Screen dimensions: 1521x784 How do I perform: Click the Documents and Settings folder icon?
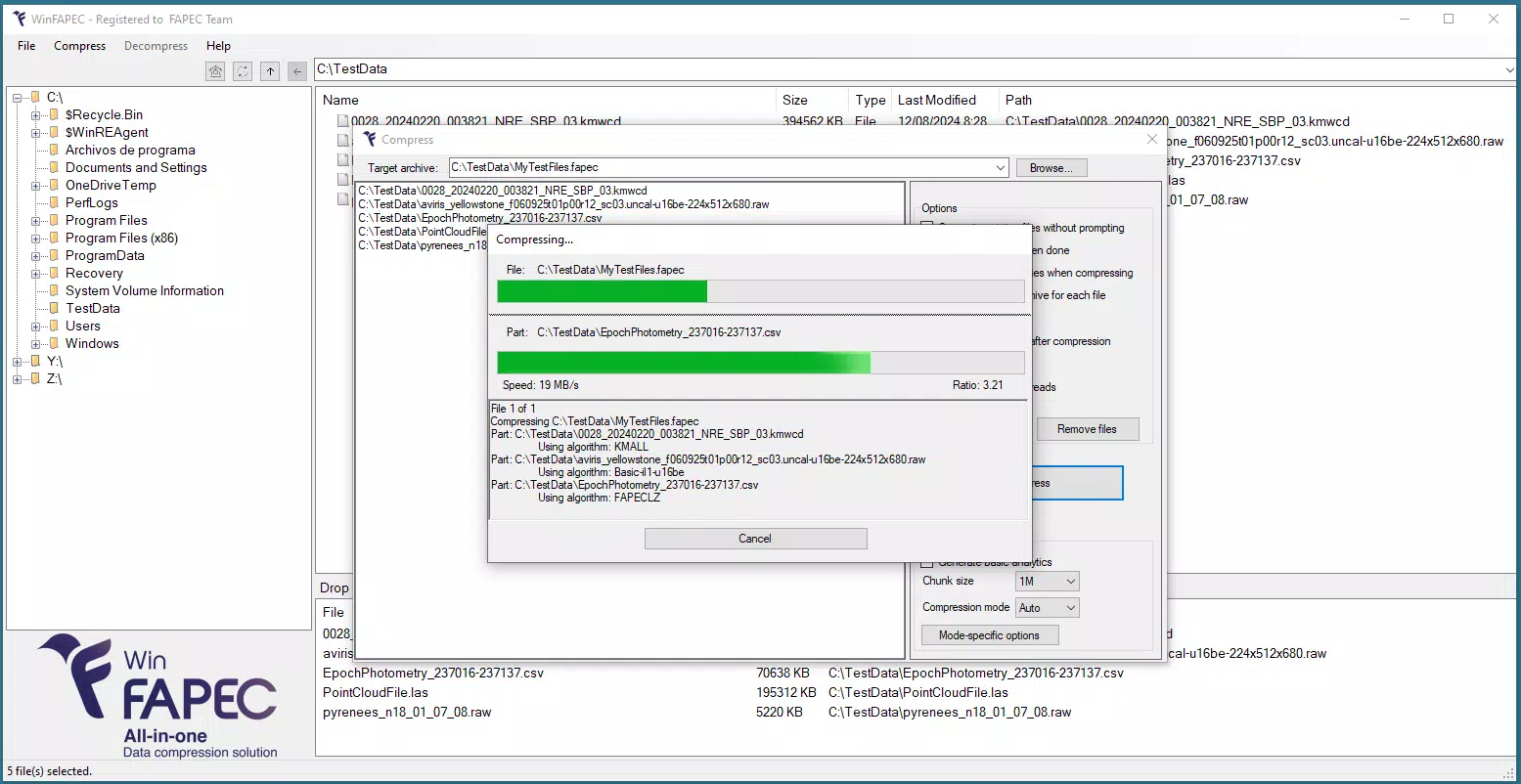(x=55, y=167)
